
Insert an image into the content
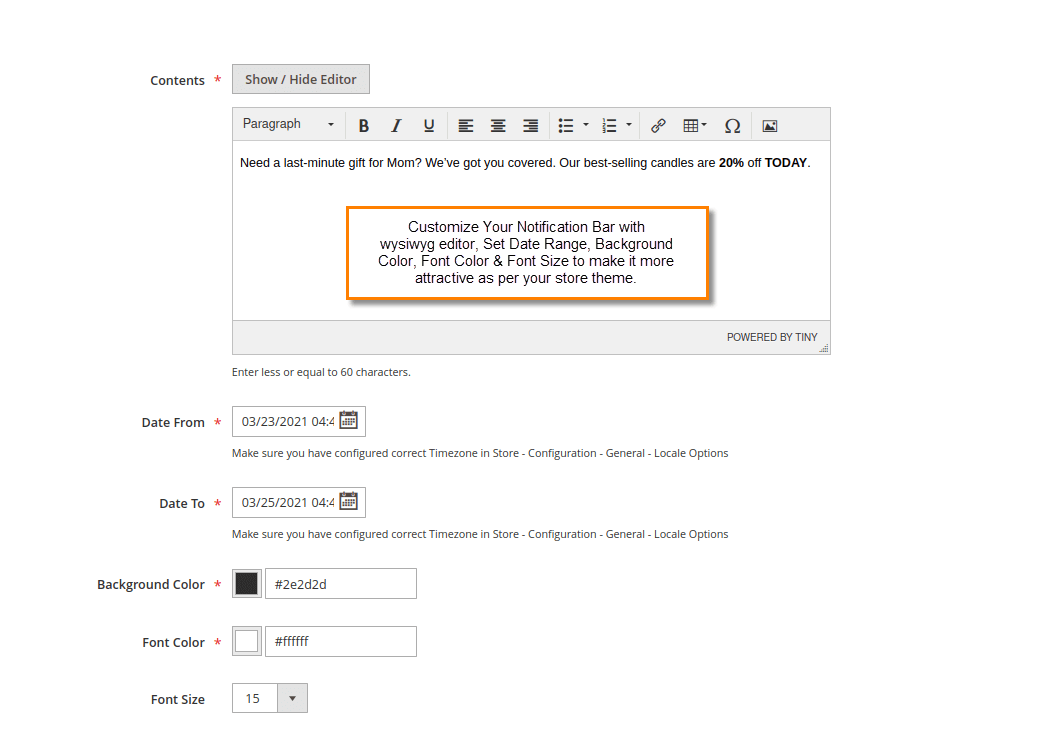(768, 124)
